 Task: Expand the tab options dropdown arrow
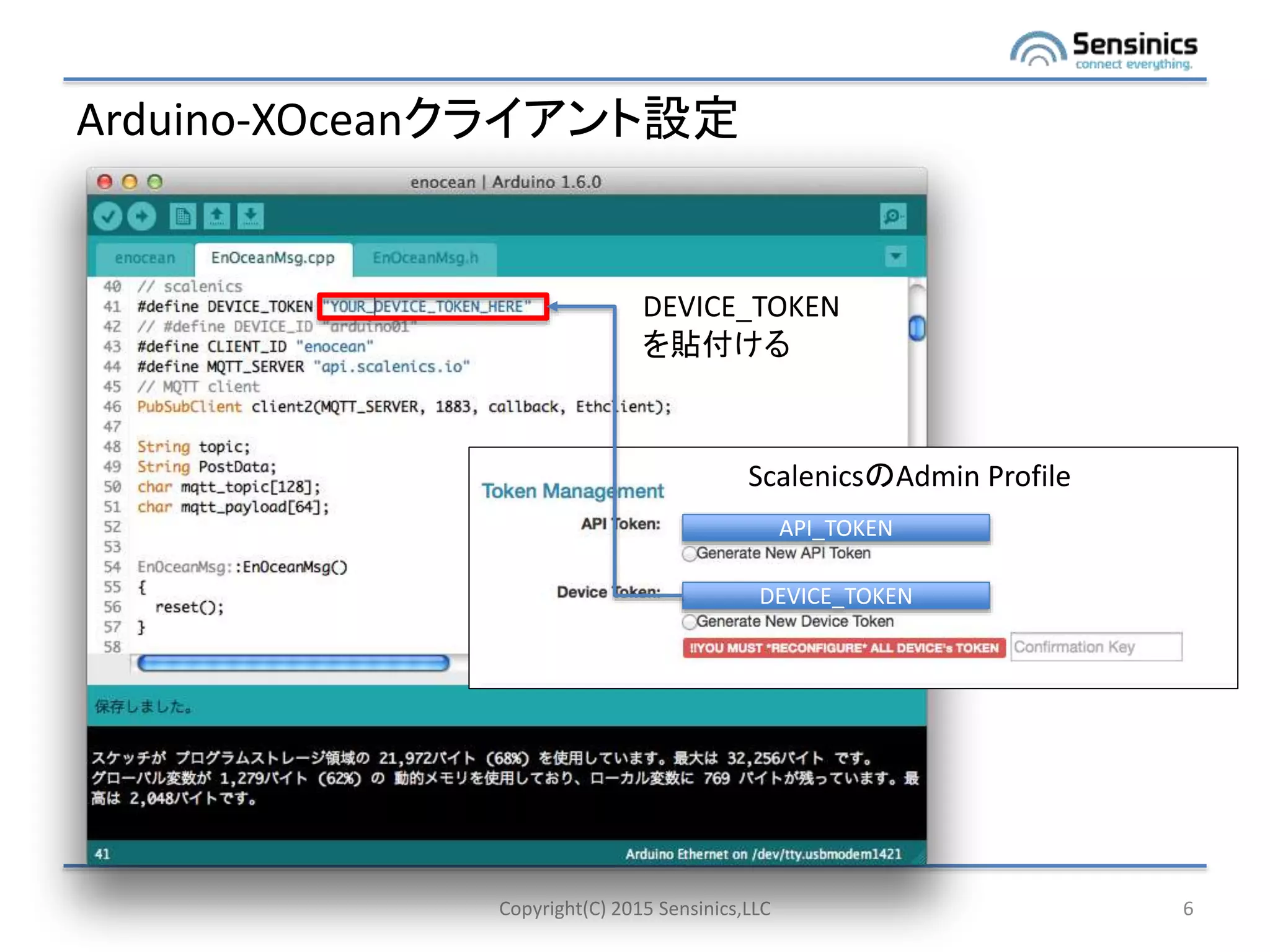click(895, 256)
